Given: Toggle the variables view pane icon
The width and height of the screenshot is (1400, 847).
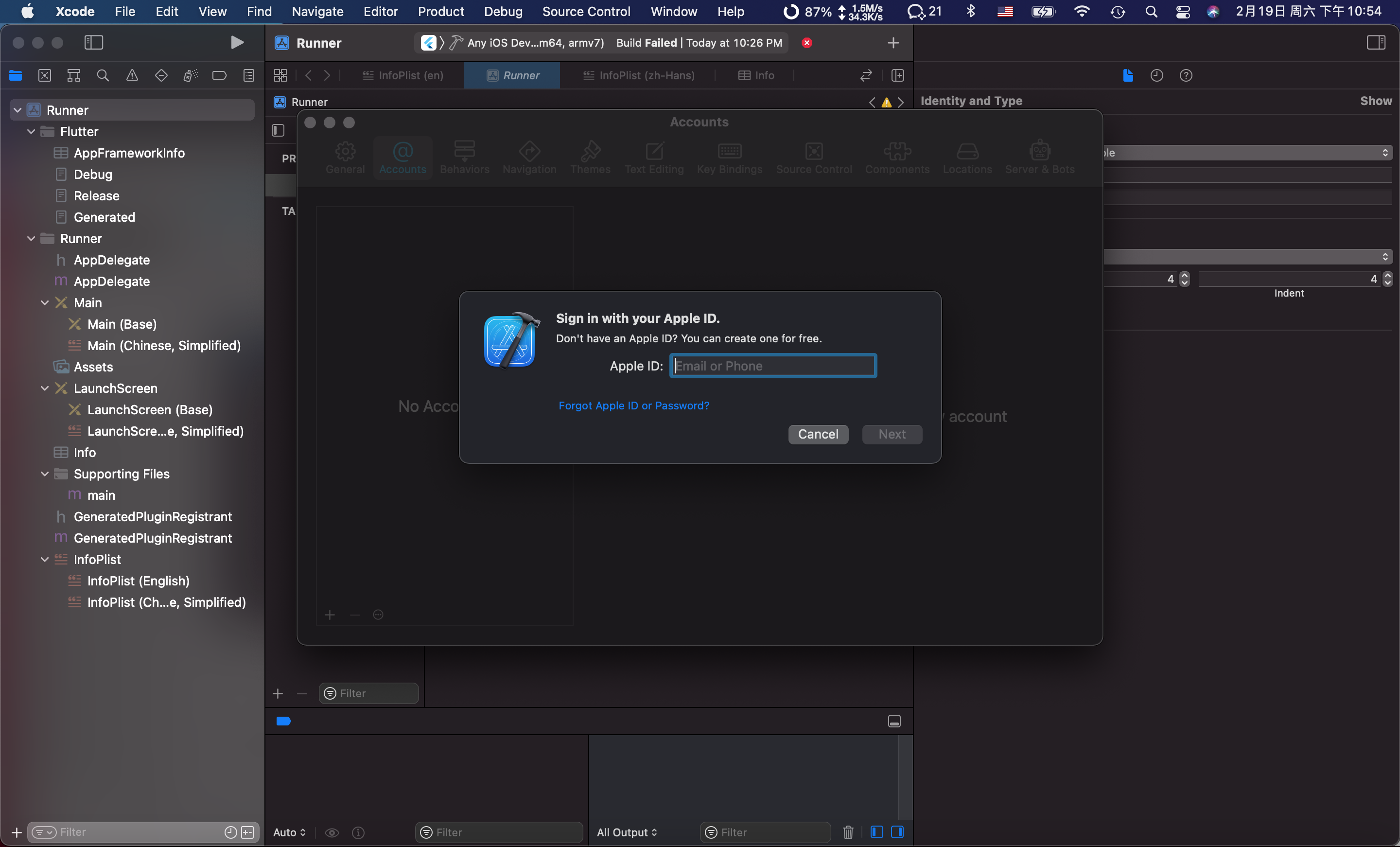Looking at the screenshot, I should pos(877,832).
